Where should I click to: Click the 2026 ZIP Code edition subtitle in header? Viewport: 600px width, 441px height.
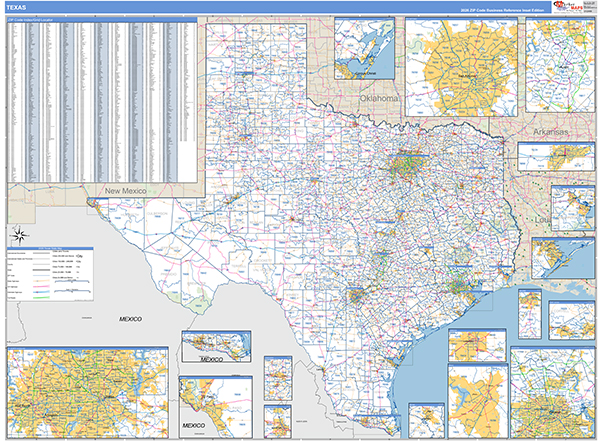[x=502, y=10]
